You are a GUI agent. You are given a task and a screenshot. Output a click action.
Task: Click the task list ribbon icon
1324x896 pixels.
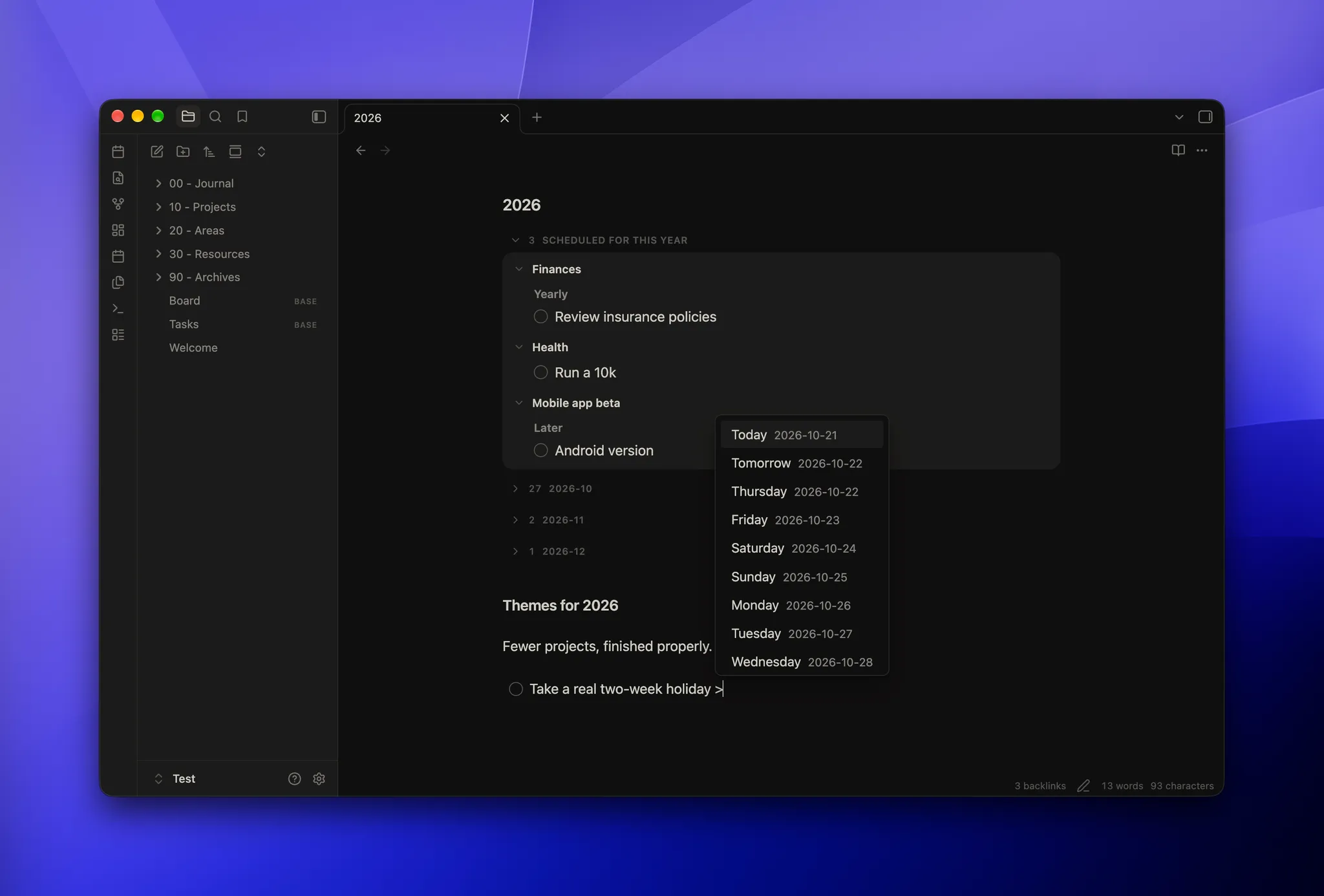coord(118,335)
